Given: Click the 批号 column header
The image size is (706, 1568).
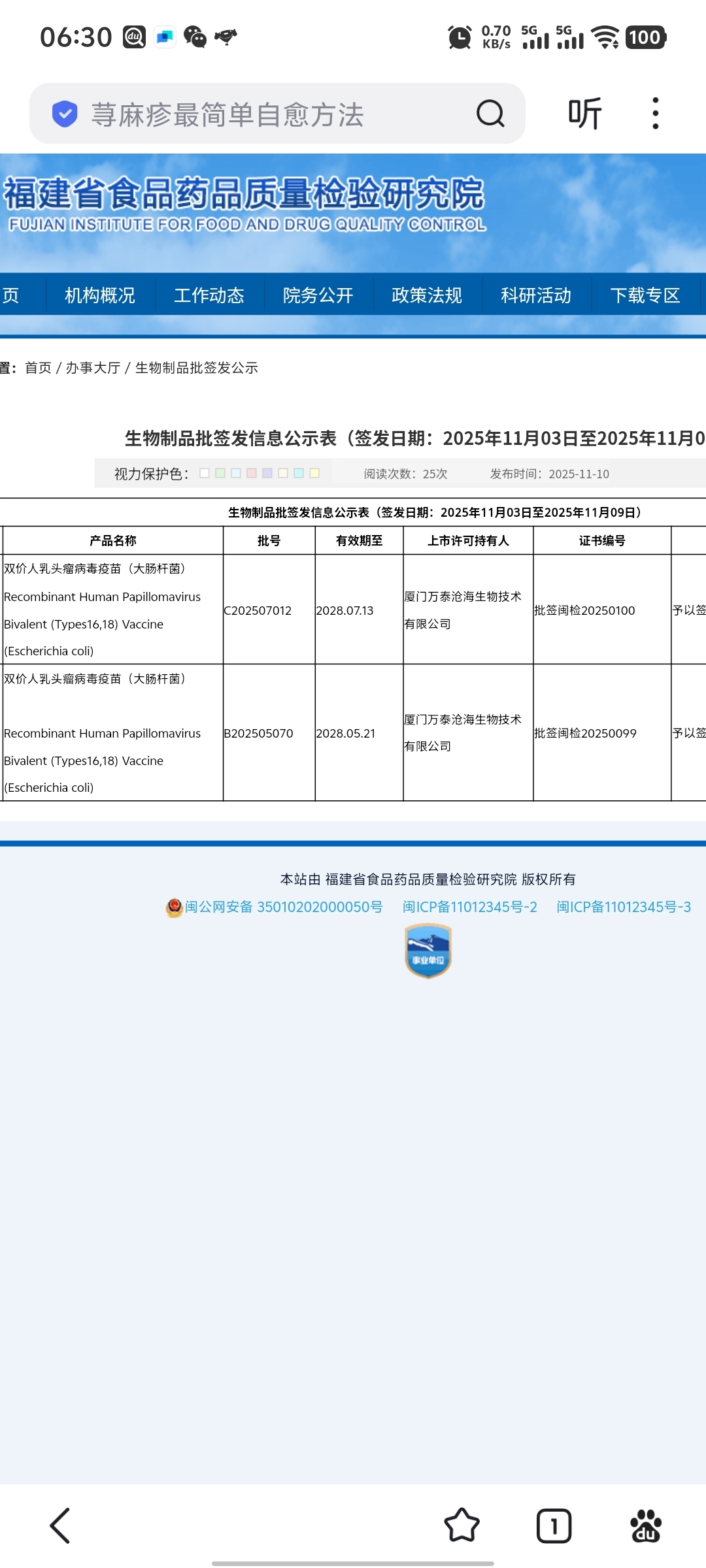Looking at the screenshot, I should coord(269,540).
